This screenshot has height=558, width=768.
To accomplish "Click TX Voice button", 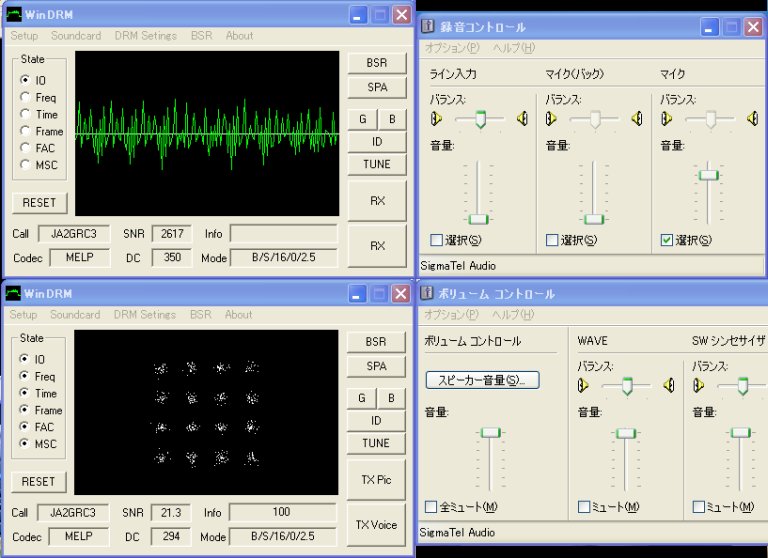I will pos(376,525).
